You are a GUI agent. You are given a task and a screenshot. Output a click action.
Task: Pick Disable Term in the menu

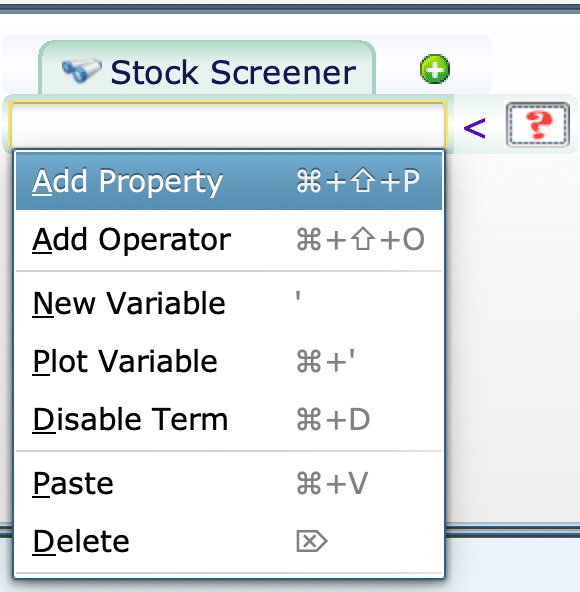coord(229,419)
